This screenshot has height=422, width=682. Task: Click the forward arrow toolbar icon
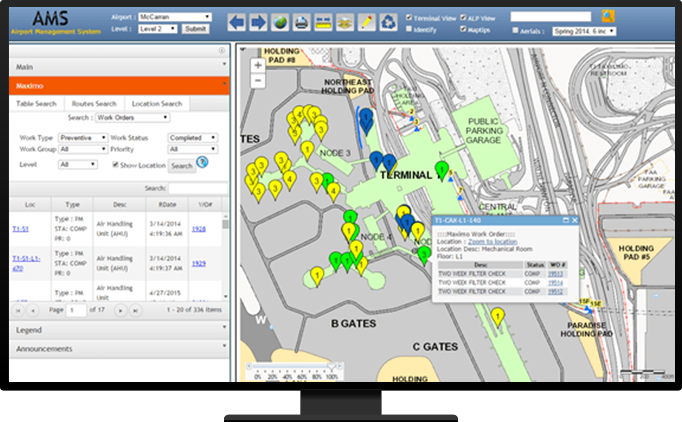(x=258, y=21)
